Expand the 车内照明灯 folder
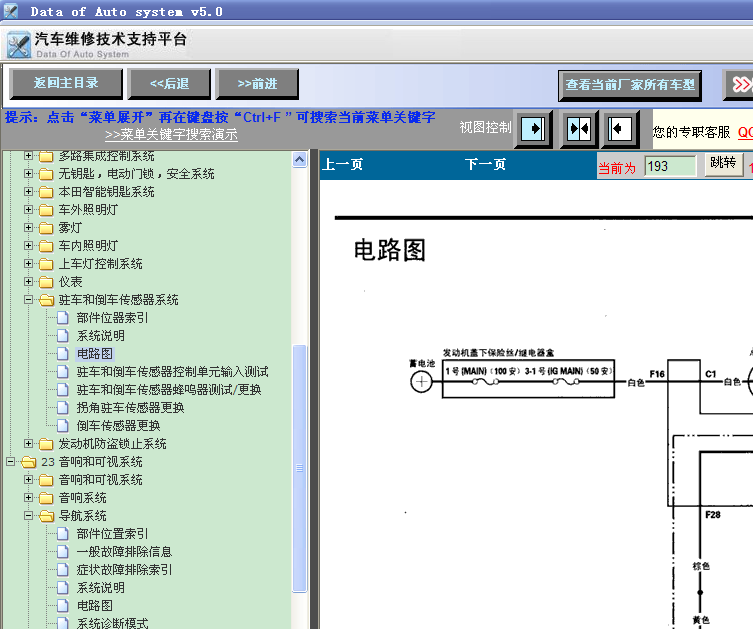Screen dimensions: 753x629 tap(28, 245)
